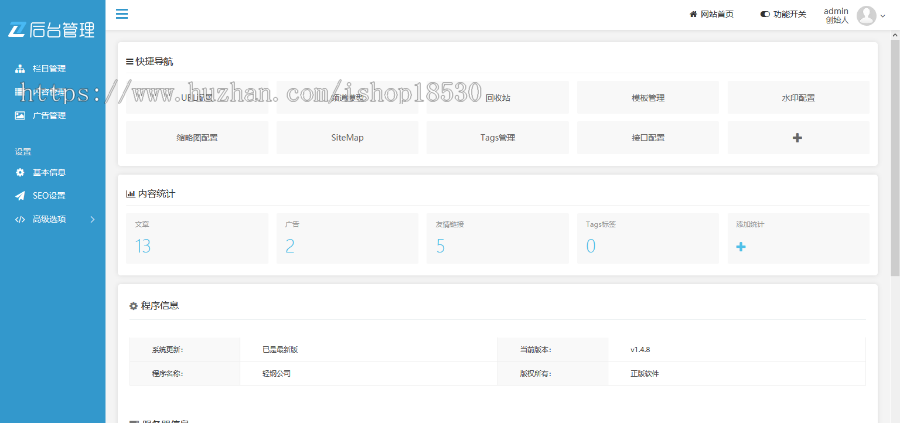Click the gear icon beside 程序信息
The image size is (900, 423).
click(133, 306)
